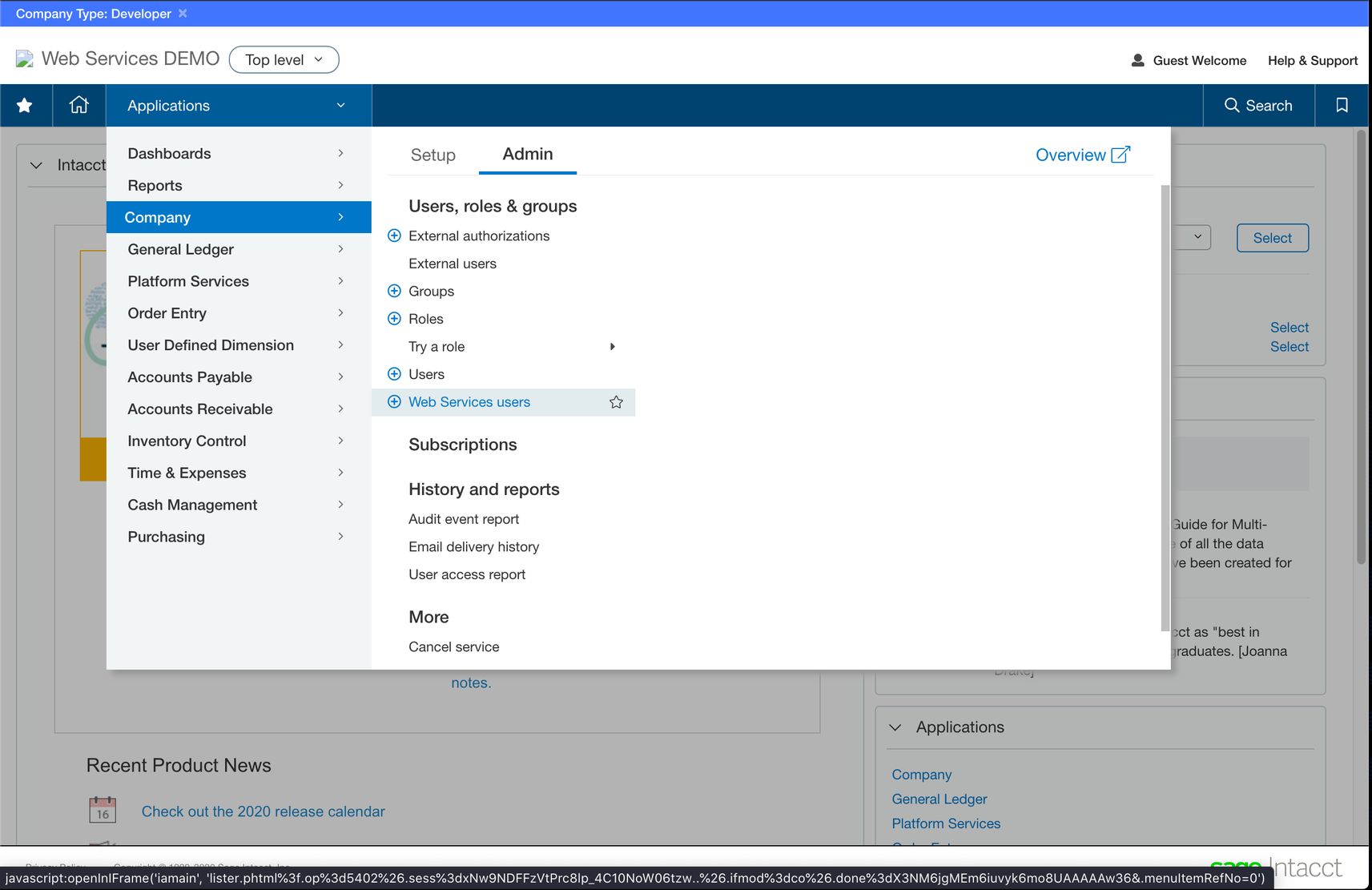Open the bookmark icon in top bar
The image size is (1372, 890).
[x=1342, y=105]
